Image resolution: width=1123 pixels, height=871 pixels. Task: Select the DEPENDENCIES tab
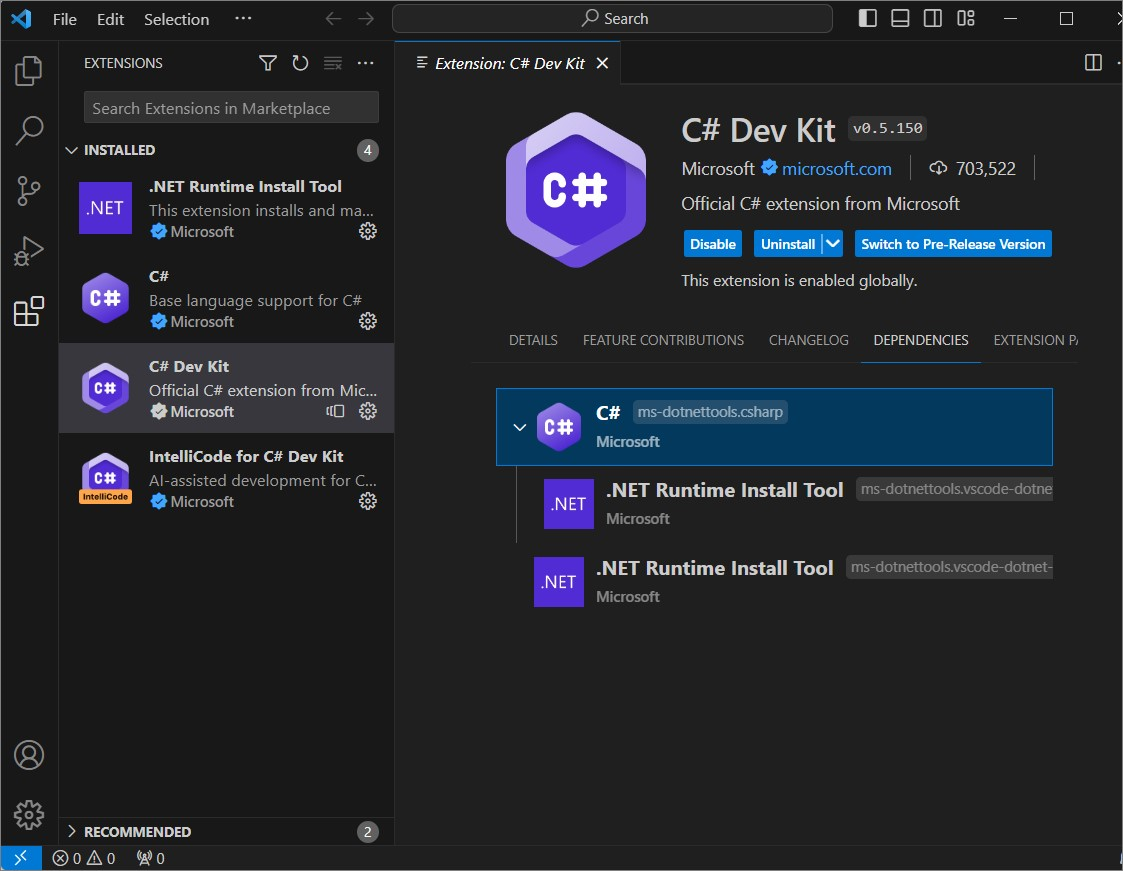click(x=920, y=340)
